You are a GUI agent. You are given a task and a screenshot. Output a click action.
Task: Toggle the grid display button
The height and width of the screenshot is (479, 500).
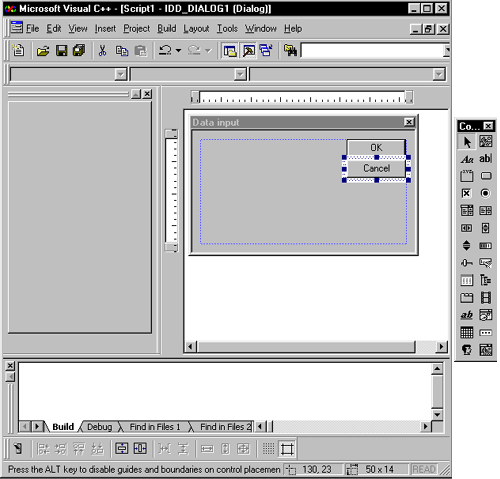pos(268,449)
